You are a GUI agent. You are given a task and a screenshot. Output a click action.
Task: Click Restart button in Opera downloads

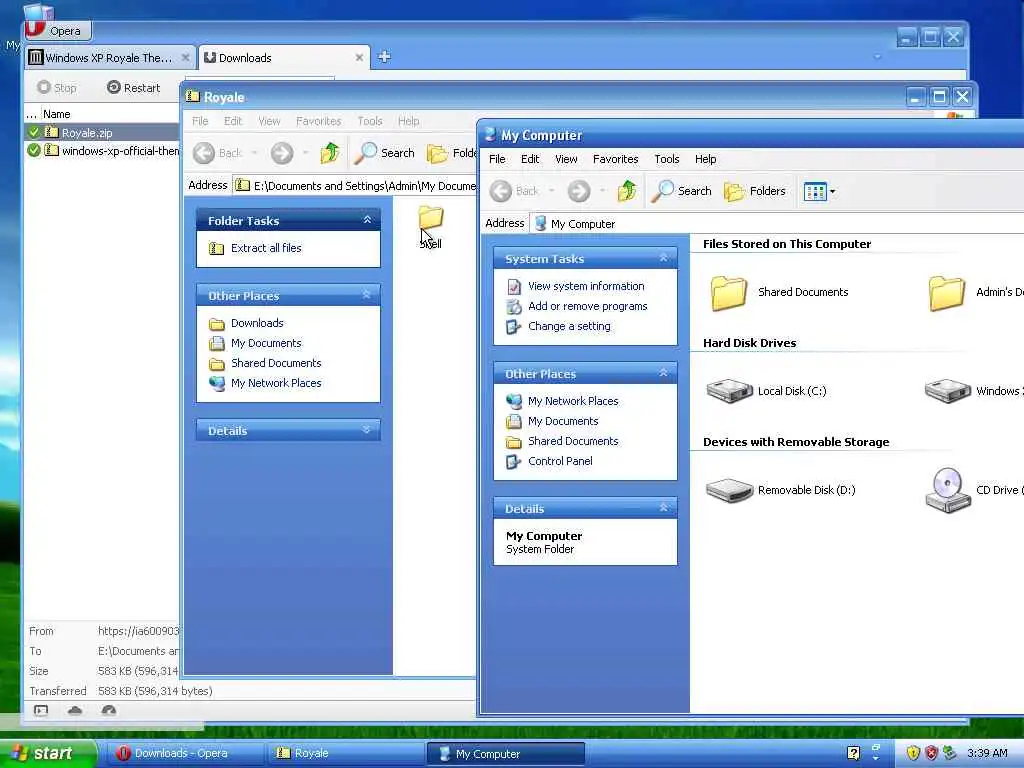click(133, 88)
